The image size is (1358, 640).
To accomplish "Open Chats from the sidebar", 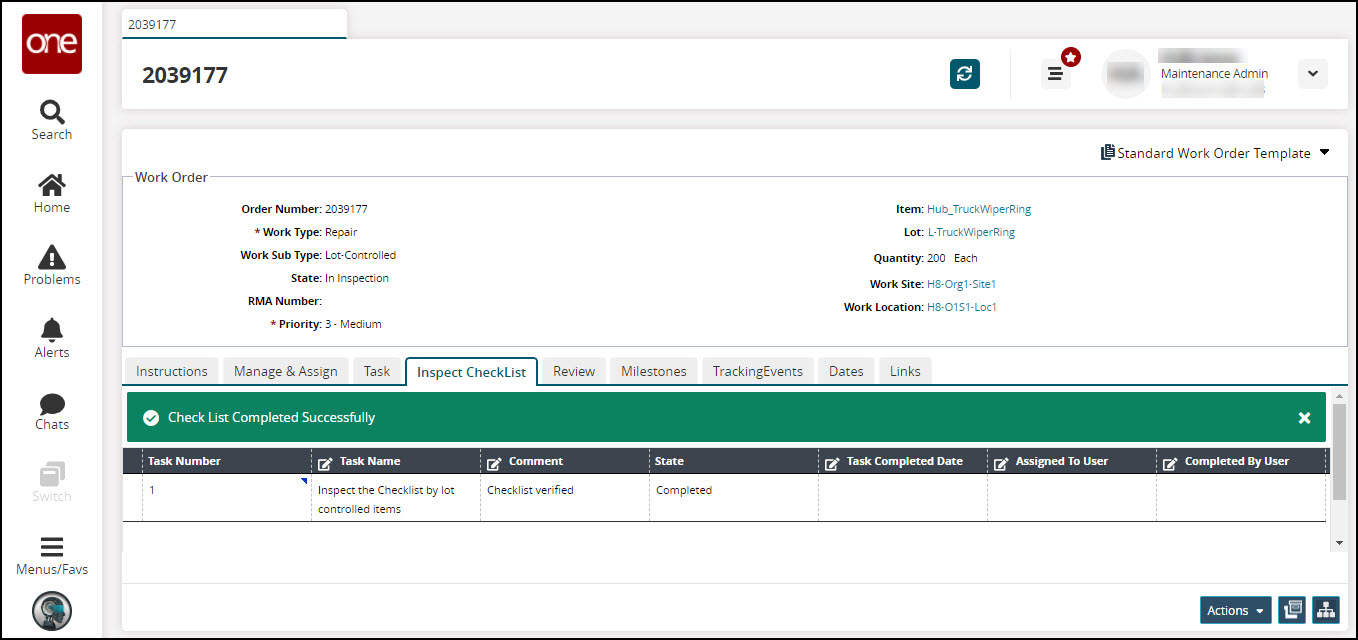I will [51, 410].
